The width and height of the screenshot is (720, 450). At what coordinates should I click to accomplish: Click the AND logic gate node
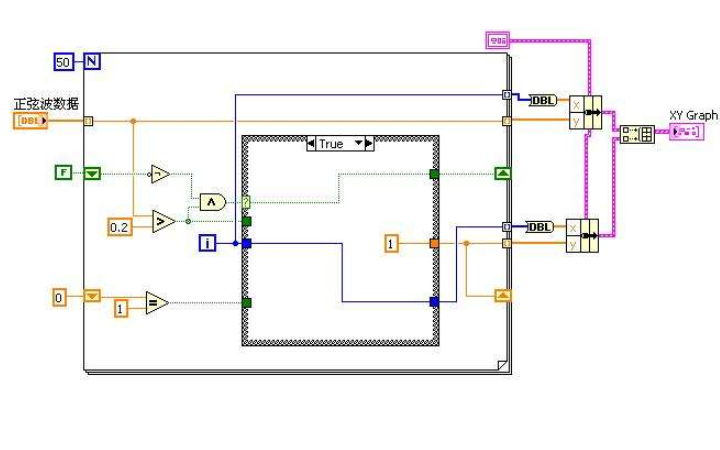tap(213, 202)
